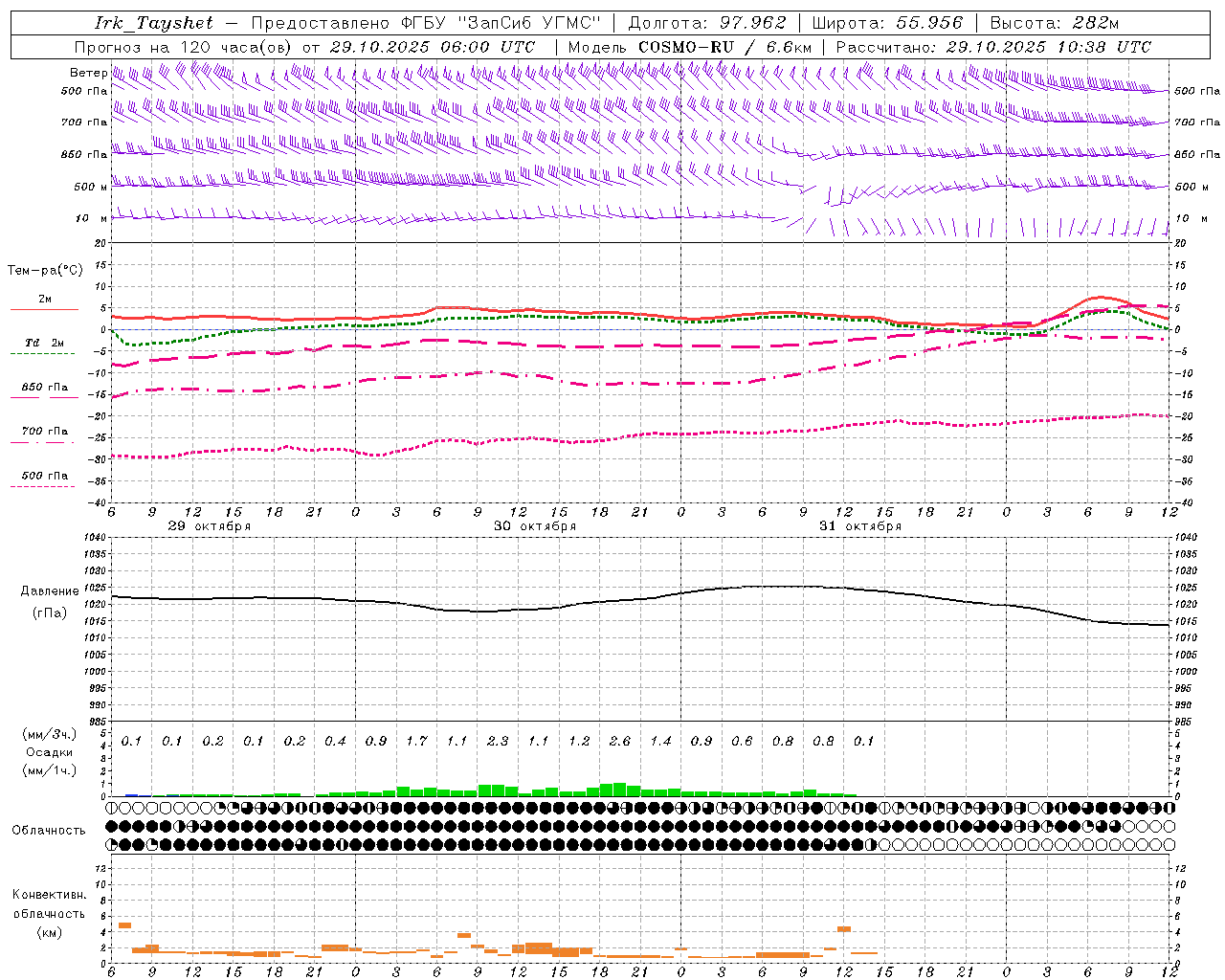The image size is (1225, 980).
Task: Click the 0.4 precipitation value
Action: [x=335, y=742]
